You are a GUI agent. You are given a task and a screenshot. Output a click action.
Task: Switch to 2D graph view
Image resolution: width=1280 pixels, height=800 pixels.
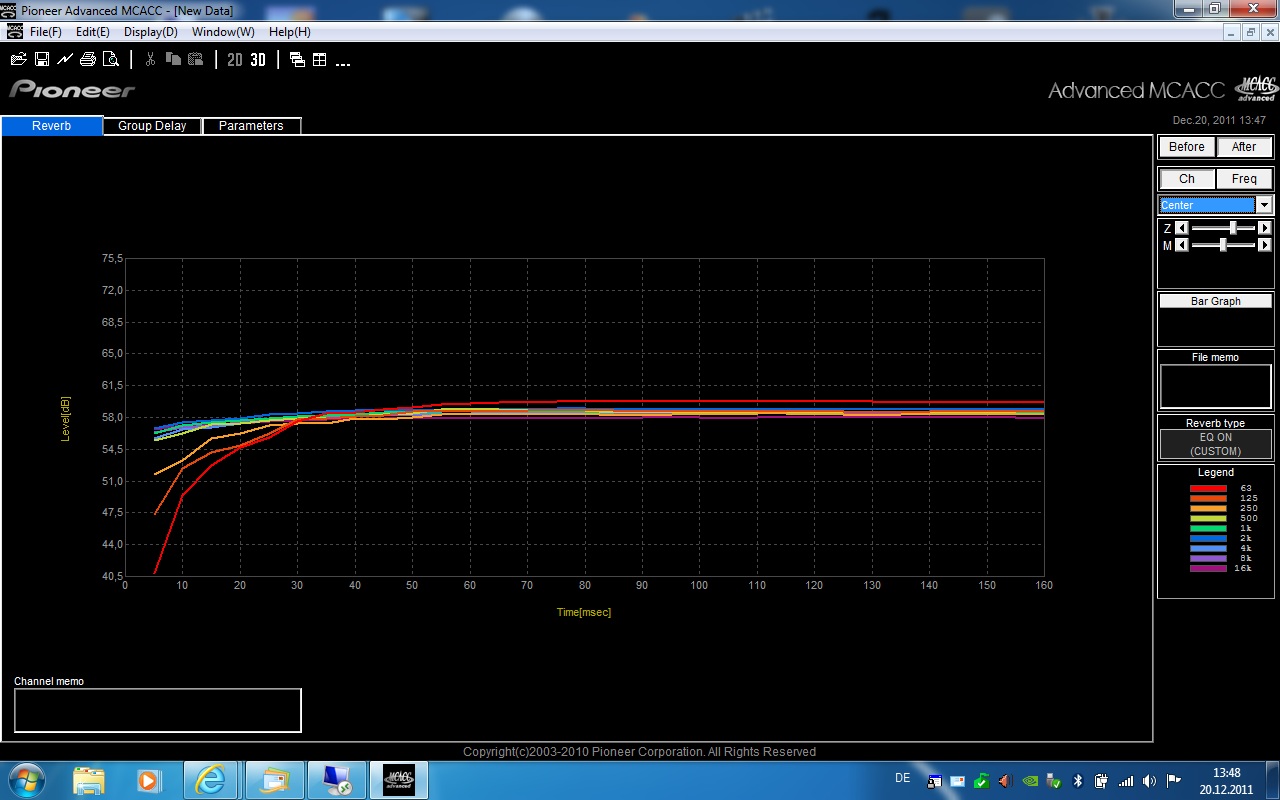235,60
